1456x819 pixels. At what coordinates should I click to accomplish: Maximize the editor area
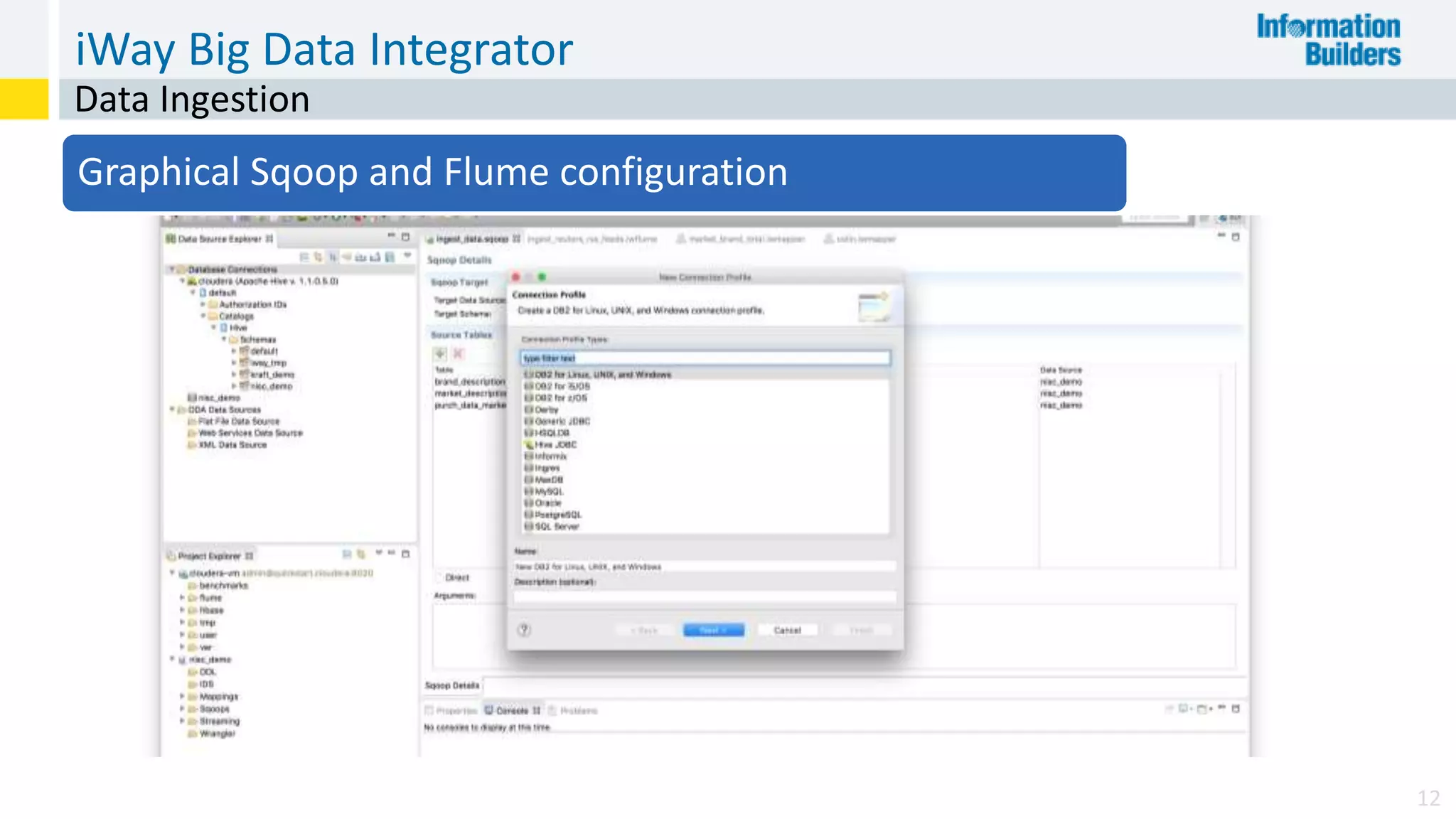click(1236, 237)
